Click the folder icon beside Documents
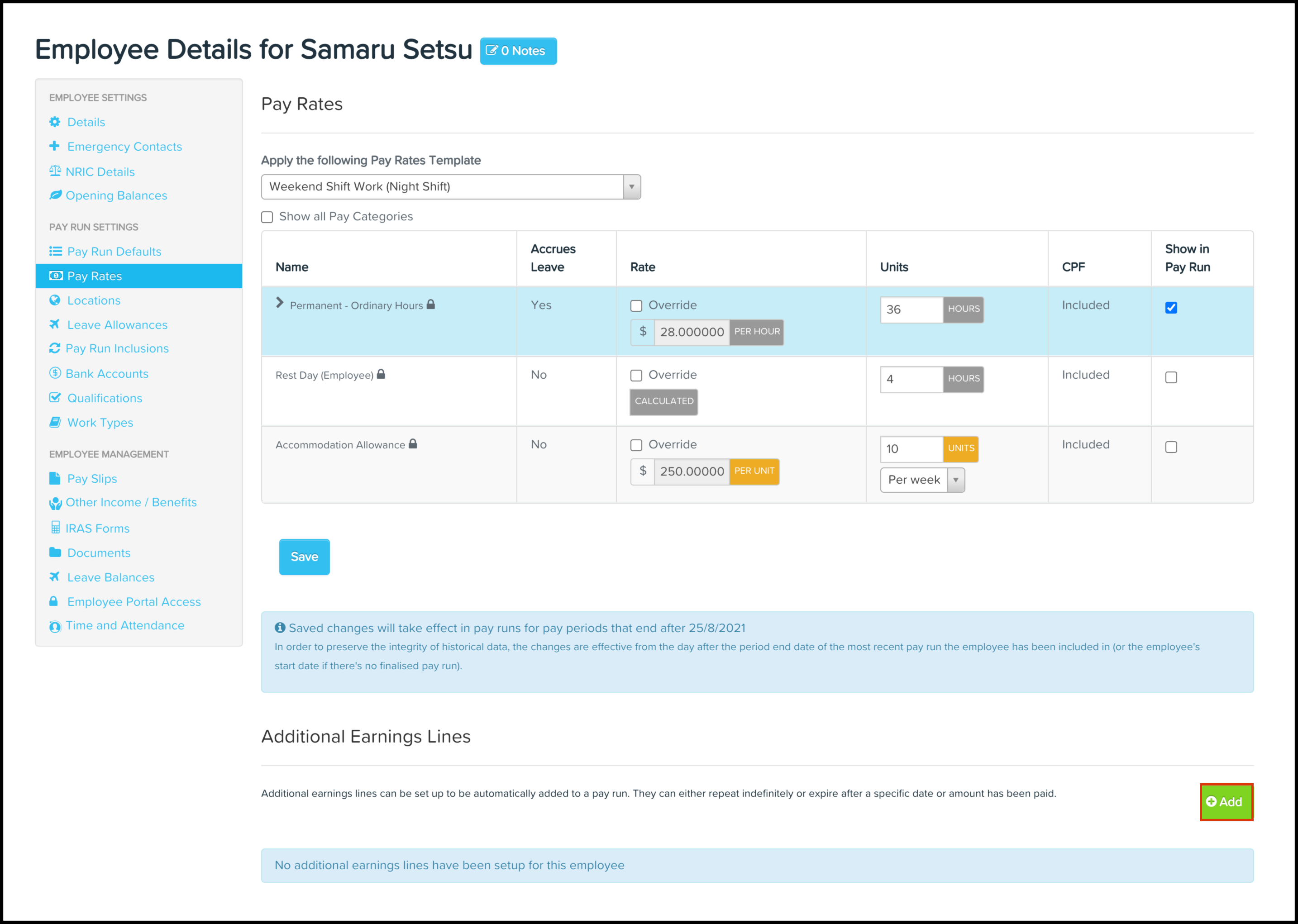1298x924 pixels. coord(55,552)
